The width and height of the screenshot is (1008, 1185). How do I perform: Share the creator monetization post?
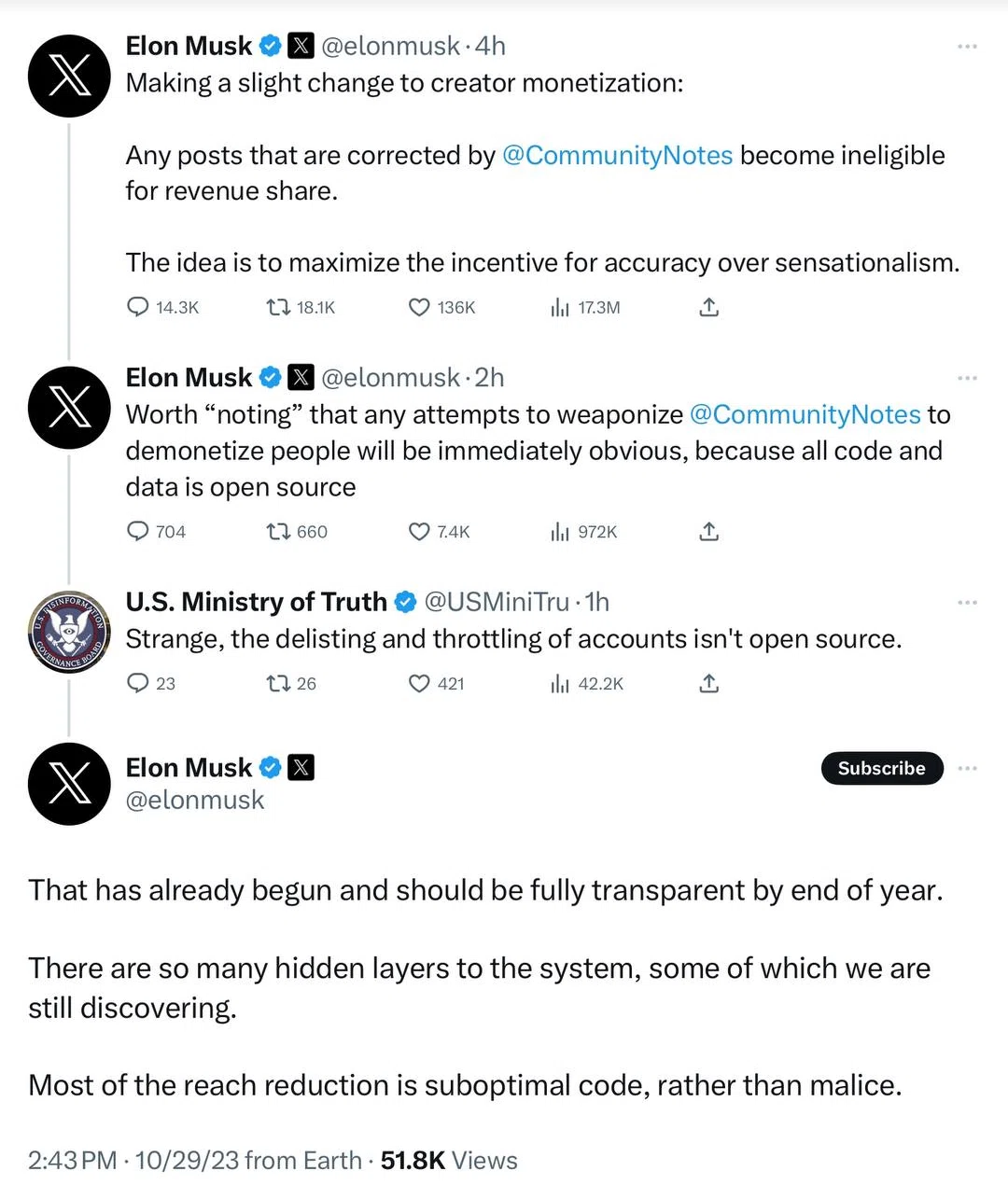709,307
